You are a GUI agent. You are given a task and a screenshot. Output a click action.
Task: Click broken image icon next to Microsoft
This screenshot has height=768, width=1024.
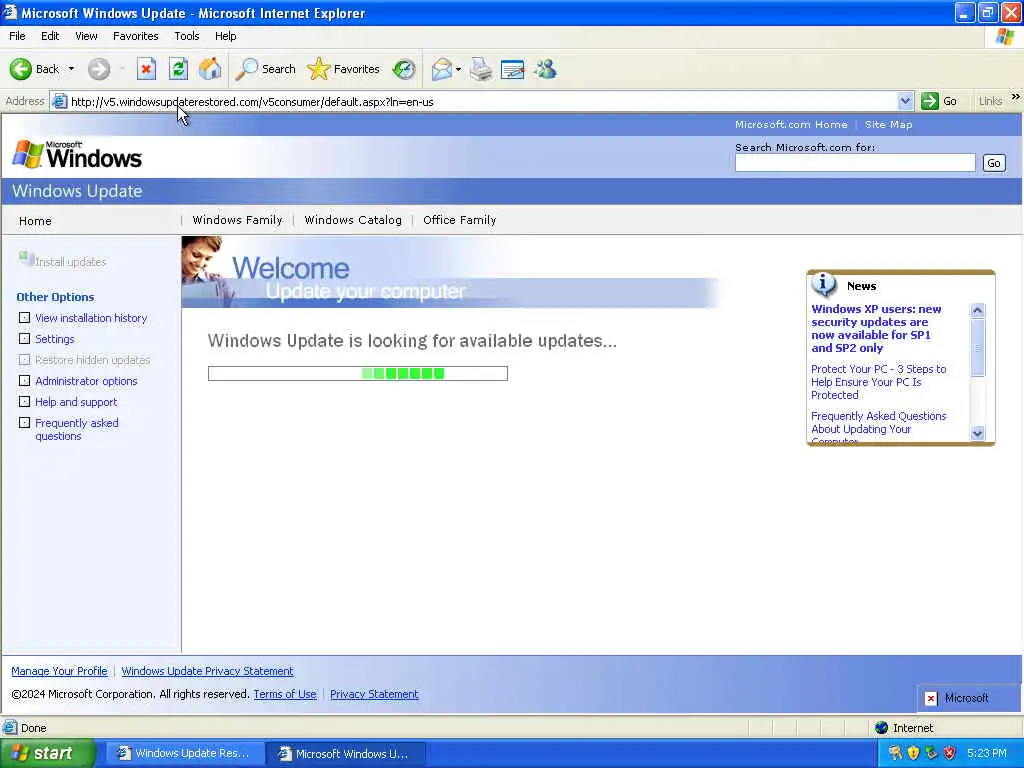931,698
